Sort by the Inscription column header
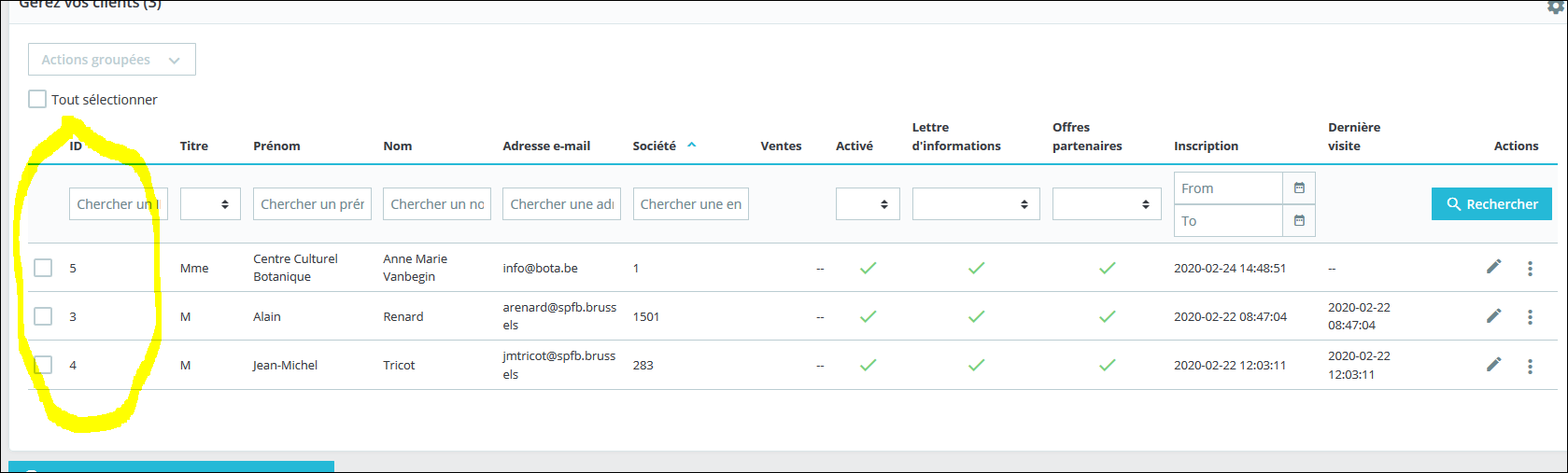Screen dimensions: 1568x473 click(x=1206, y=146)
